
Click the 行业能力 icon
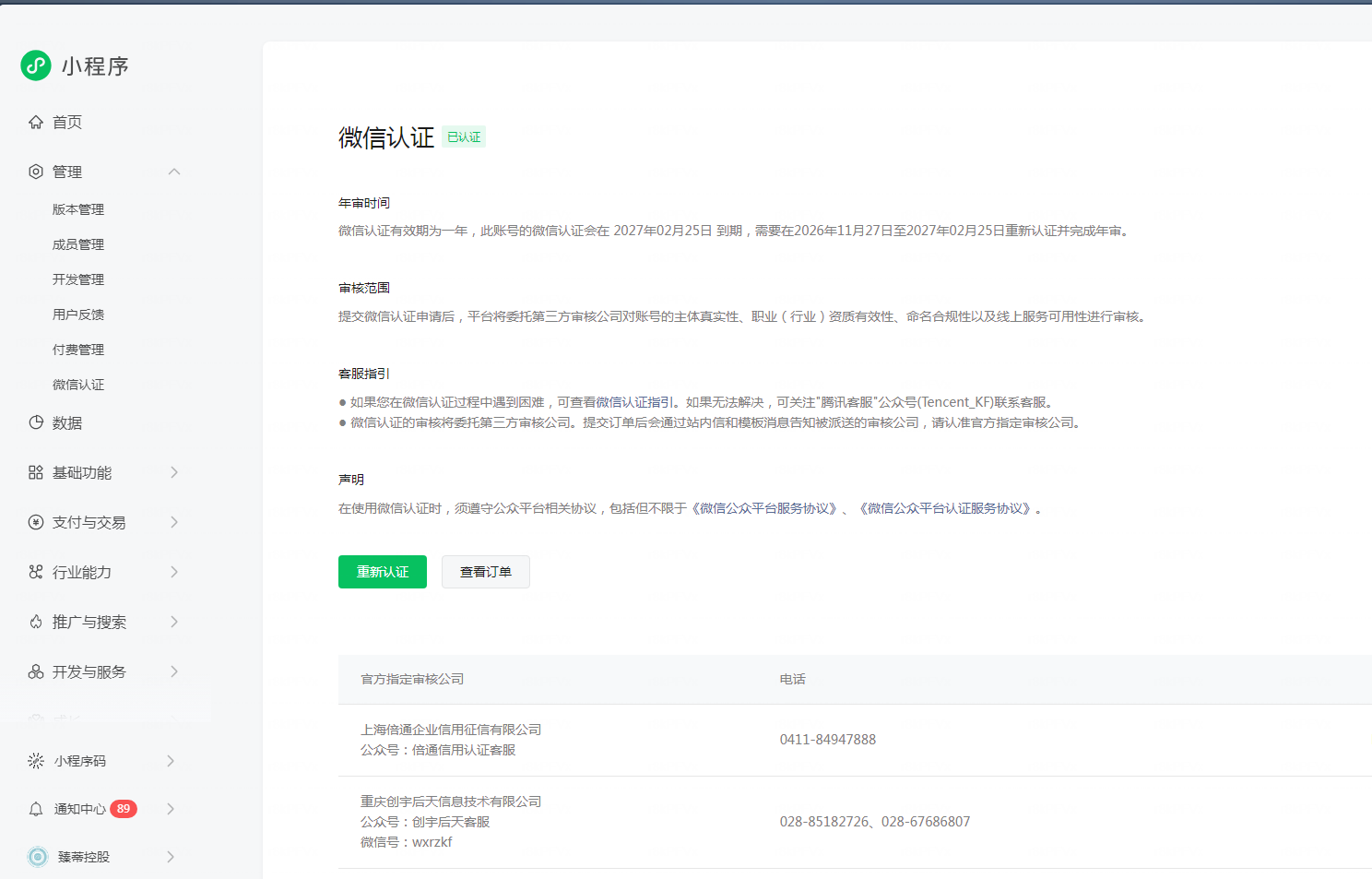click(x=36, y=572)
